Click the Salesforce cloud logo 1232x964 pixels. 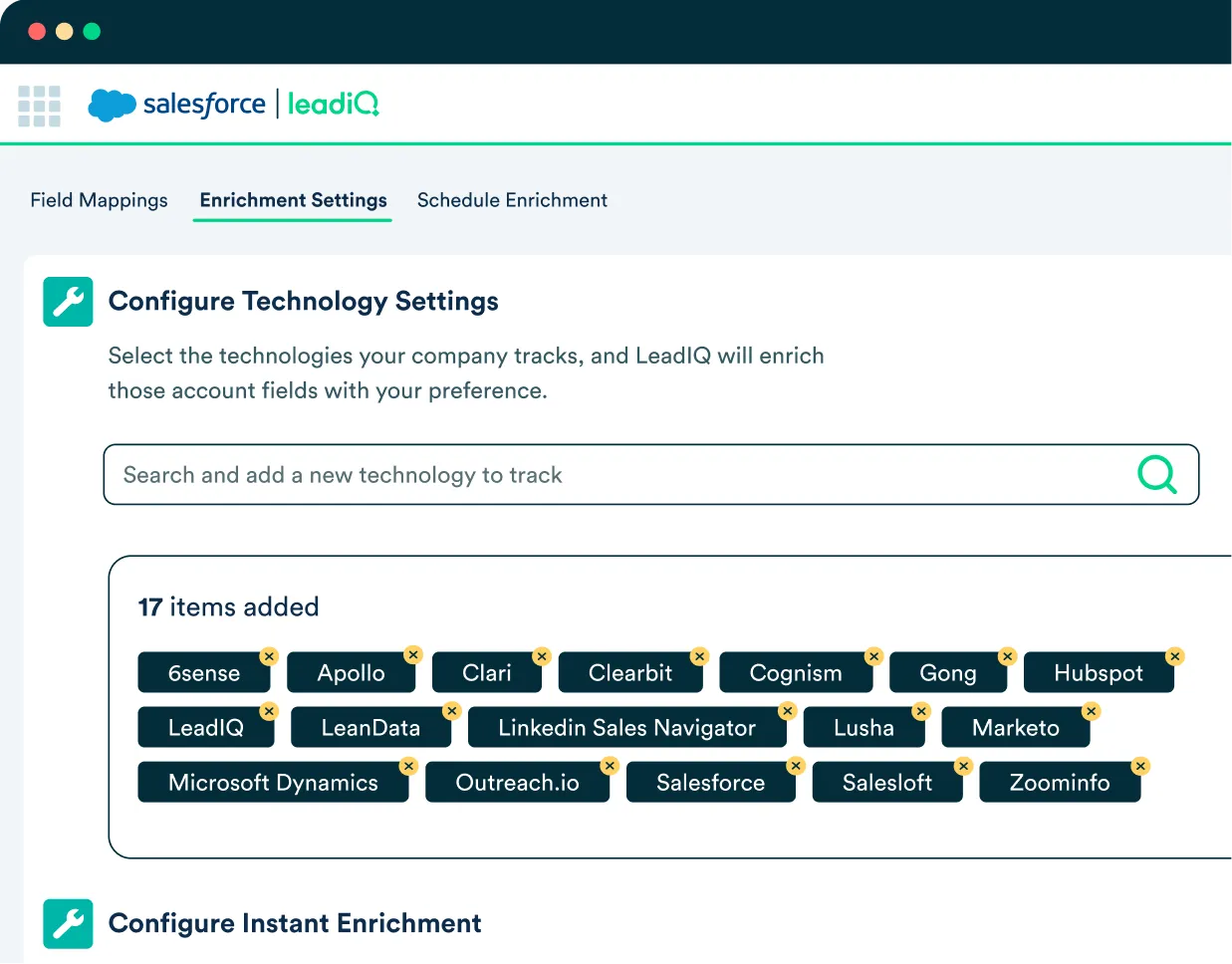(112, 105)
